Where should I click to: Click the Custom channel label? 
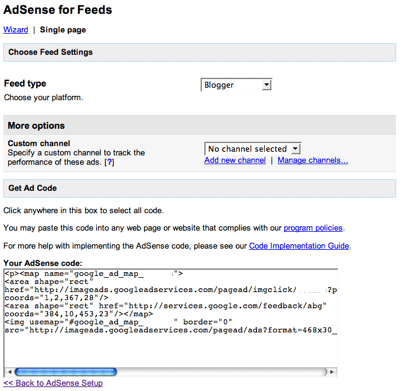point(39,143)
